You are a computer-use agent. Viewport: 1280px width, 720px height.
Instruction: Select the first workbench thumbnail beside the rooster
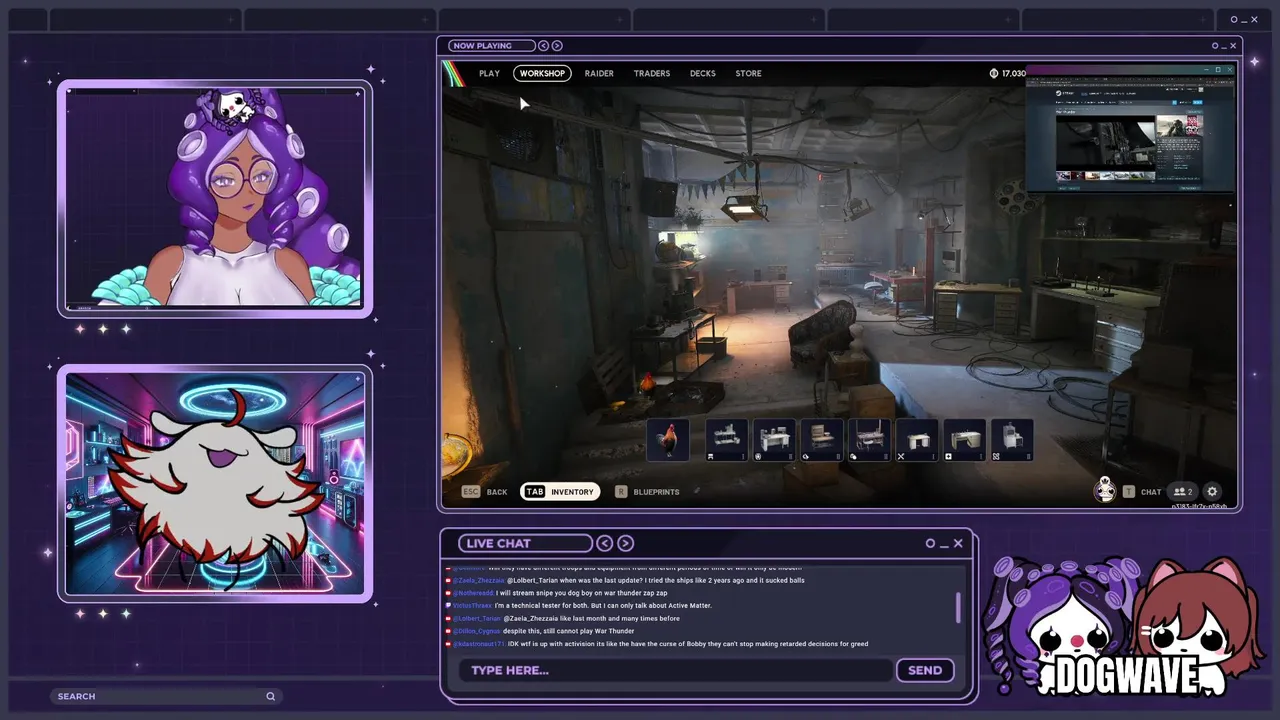click(x=727, y=440)
